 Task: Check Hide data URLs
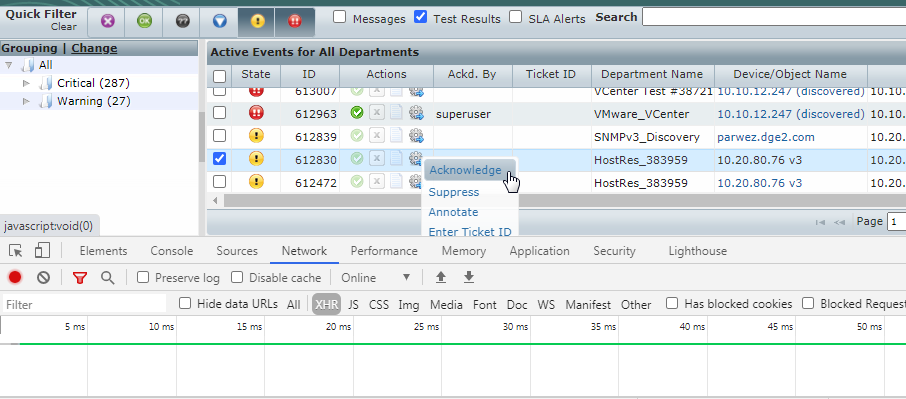click(185, 303)
